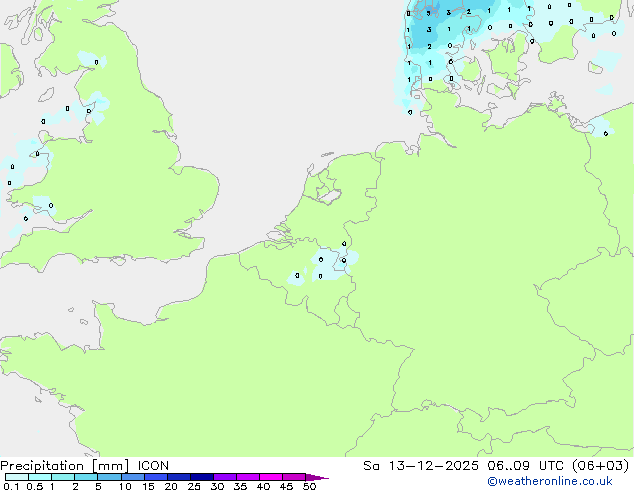Click the 'Precipitation [mm]' title text
The image size is (634, 490).
(65, 466)
